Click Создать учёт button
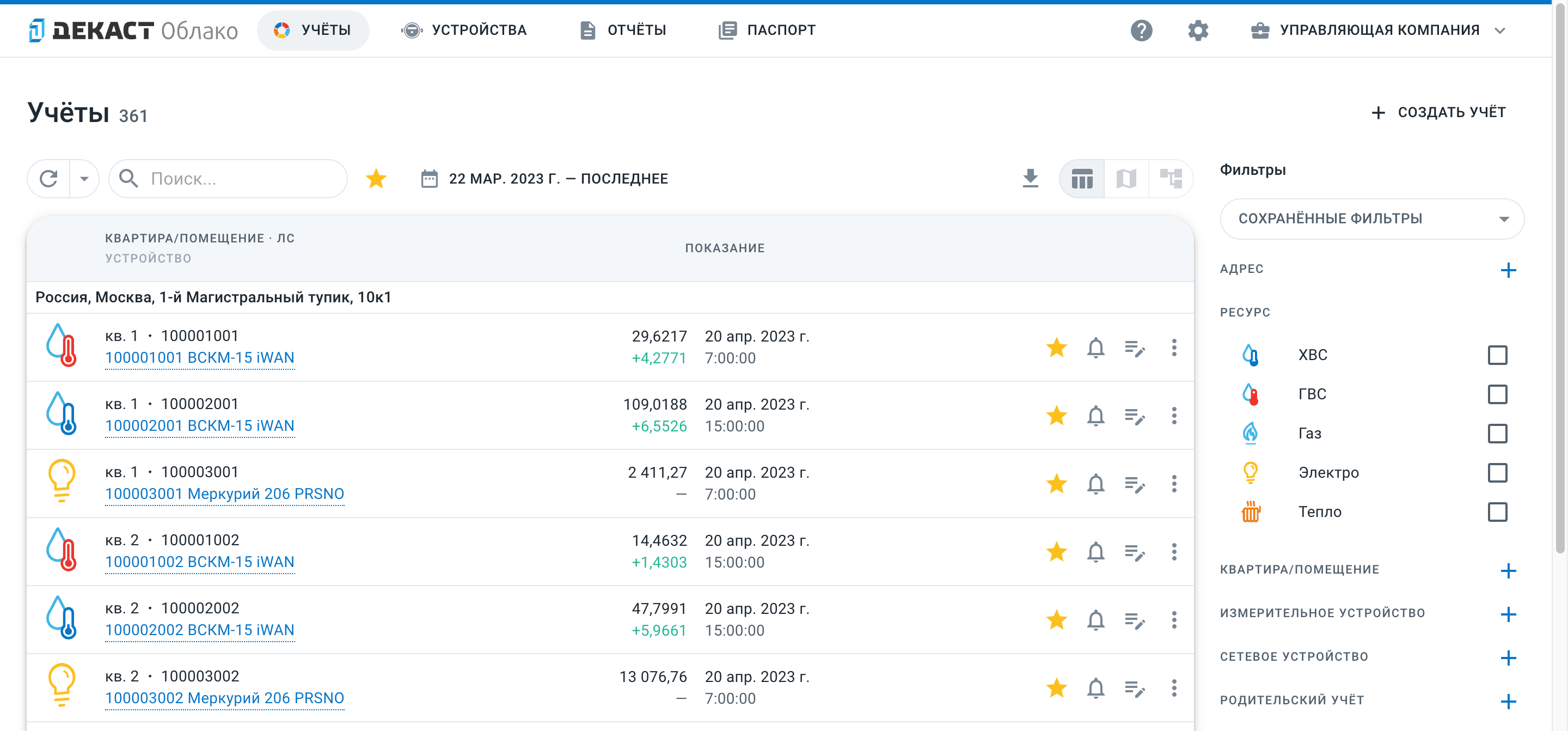The height and width of the screenshot is (731, 1568). click(1438, 112)
